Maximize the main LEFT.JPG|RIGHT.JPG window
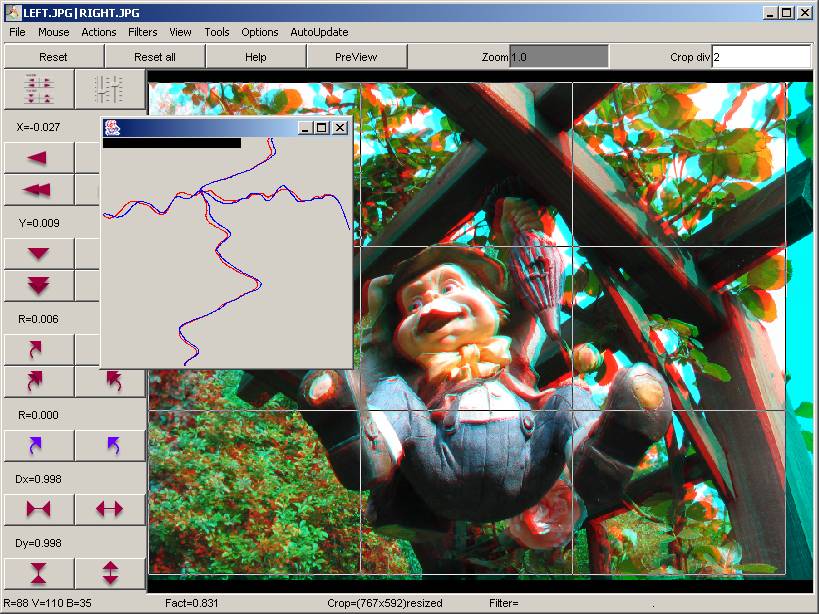819x614 pixels. pos(787,13)
